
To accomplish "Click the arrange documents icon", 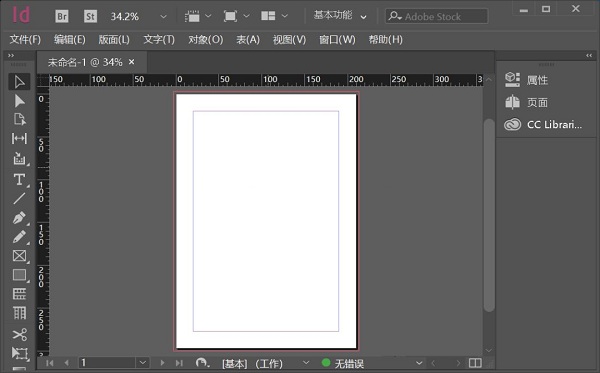I will click(268, 16).
